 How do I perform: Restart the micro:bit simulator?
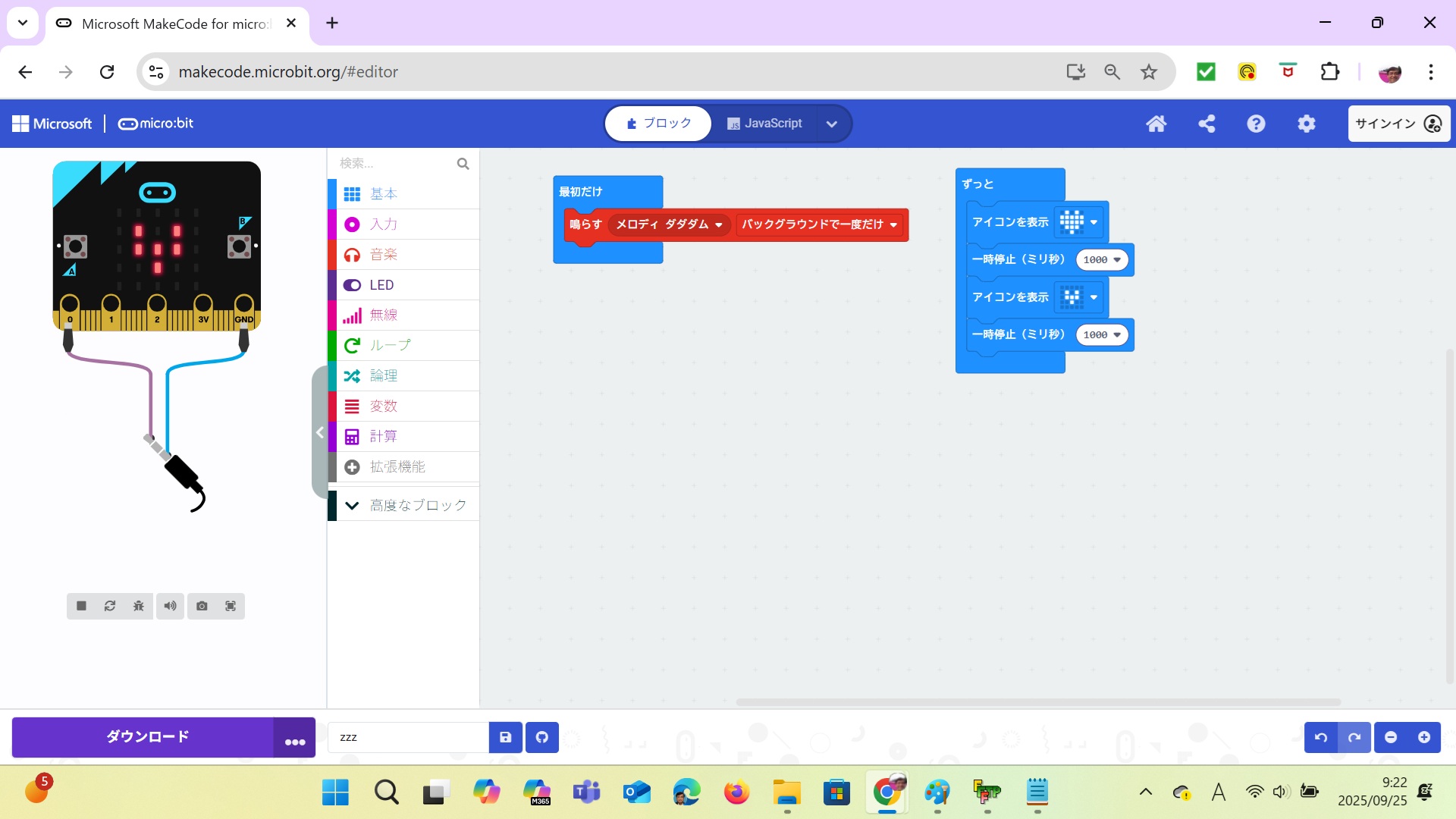(110, 606)
